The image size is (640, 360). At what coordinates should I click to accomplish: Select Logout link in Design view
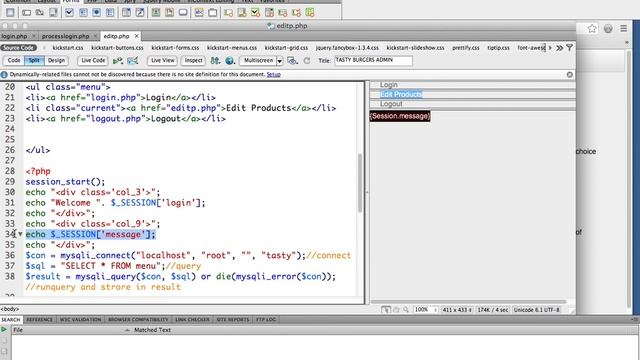(391, 104)
